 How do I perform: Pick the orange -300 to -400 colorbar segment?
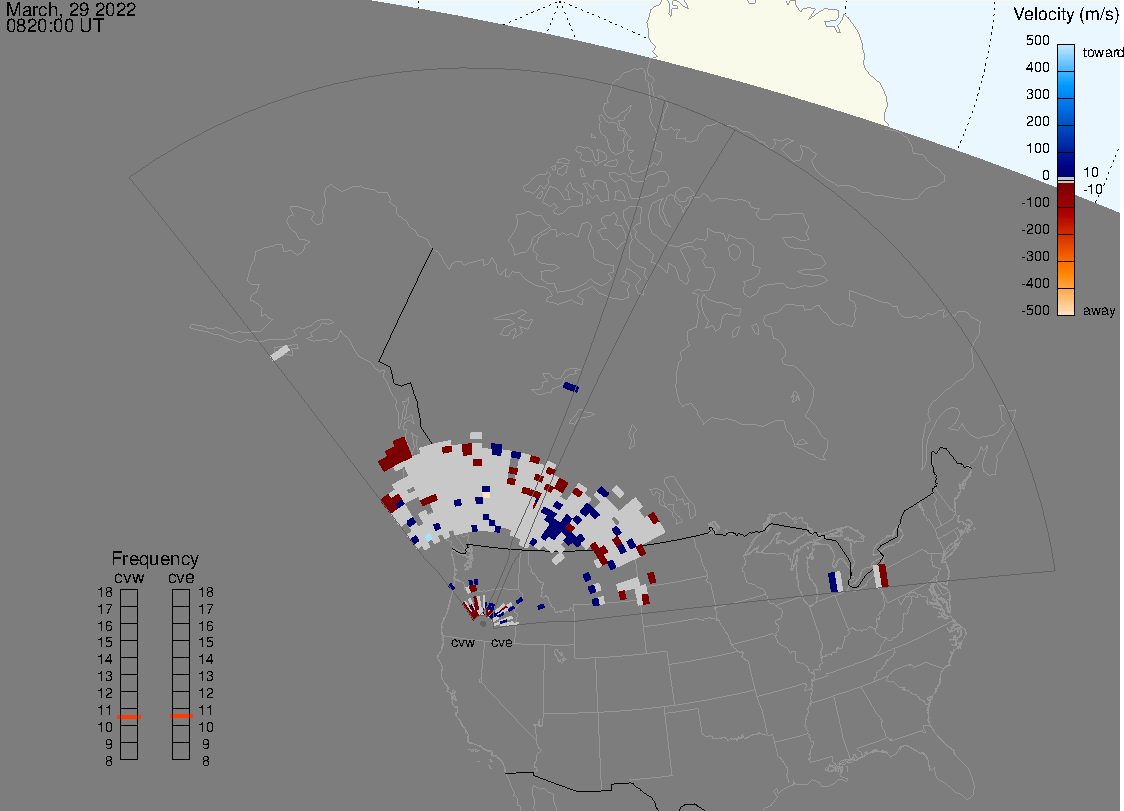pos(1066,275)
